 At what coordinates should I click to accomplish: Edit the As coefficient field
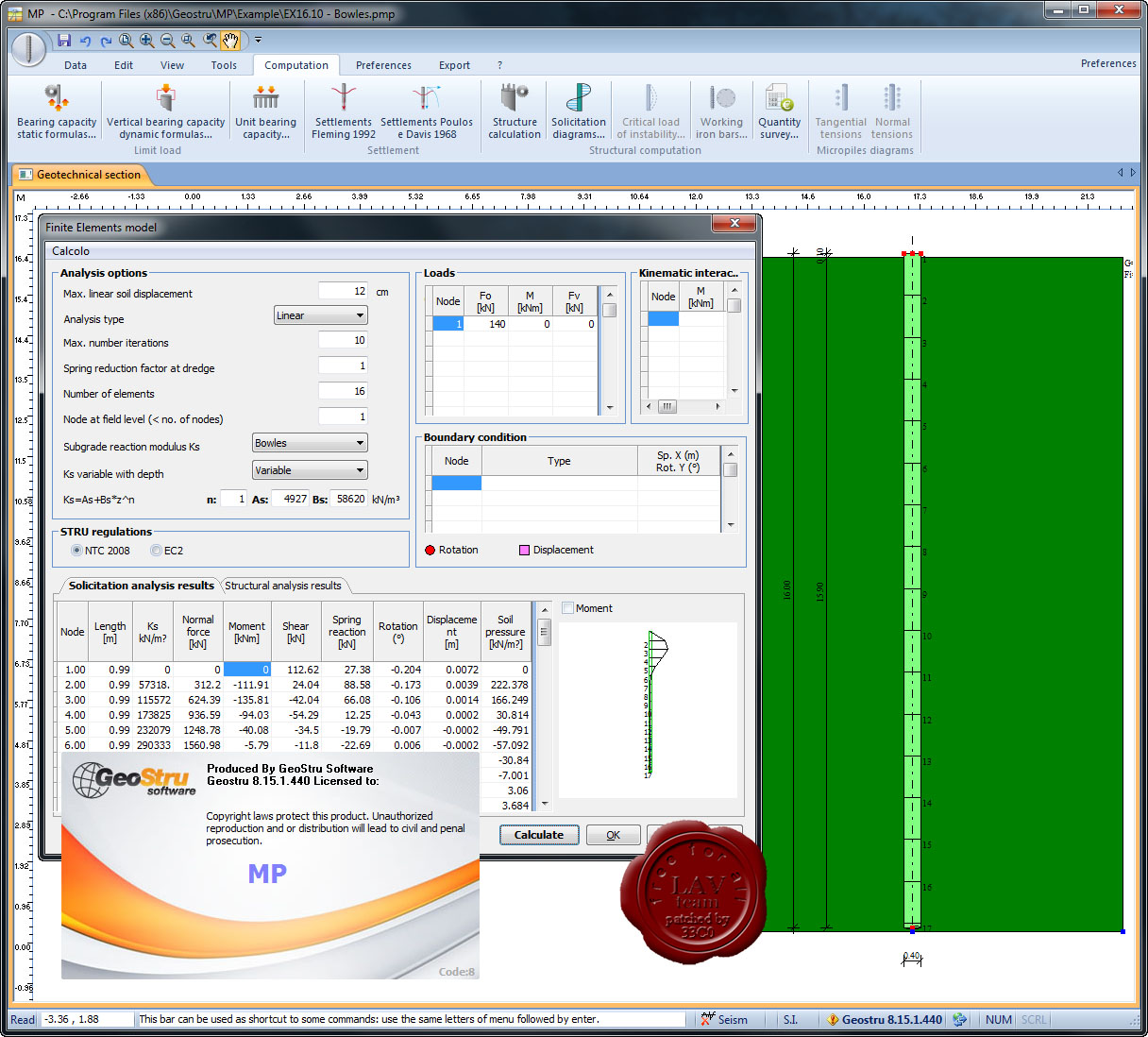click(x=291, y=499)
